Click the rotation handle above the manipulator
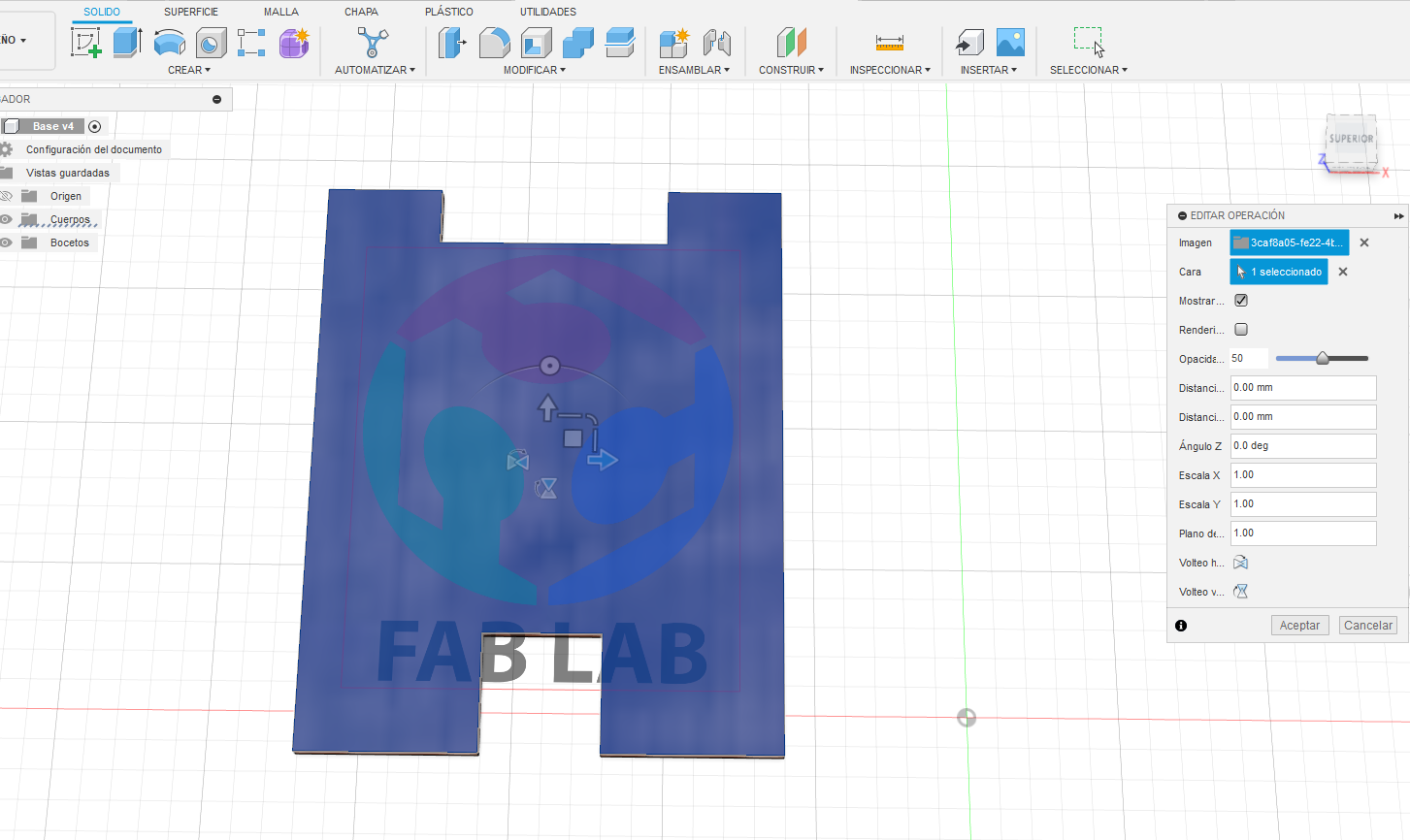The width and height of the screenshot is (1410, 840). pyautogui.click(x=550, y=366)
